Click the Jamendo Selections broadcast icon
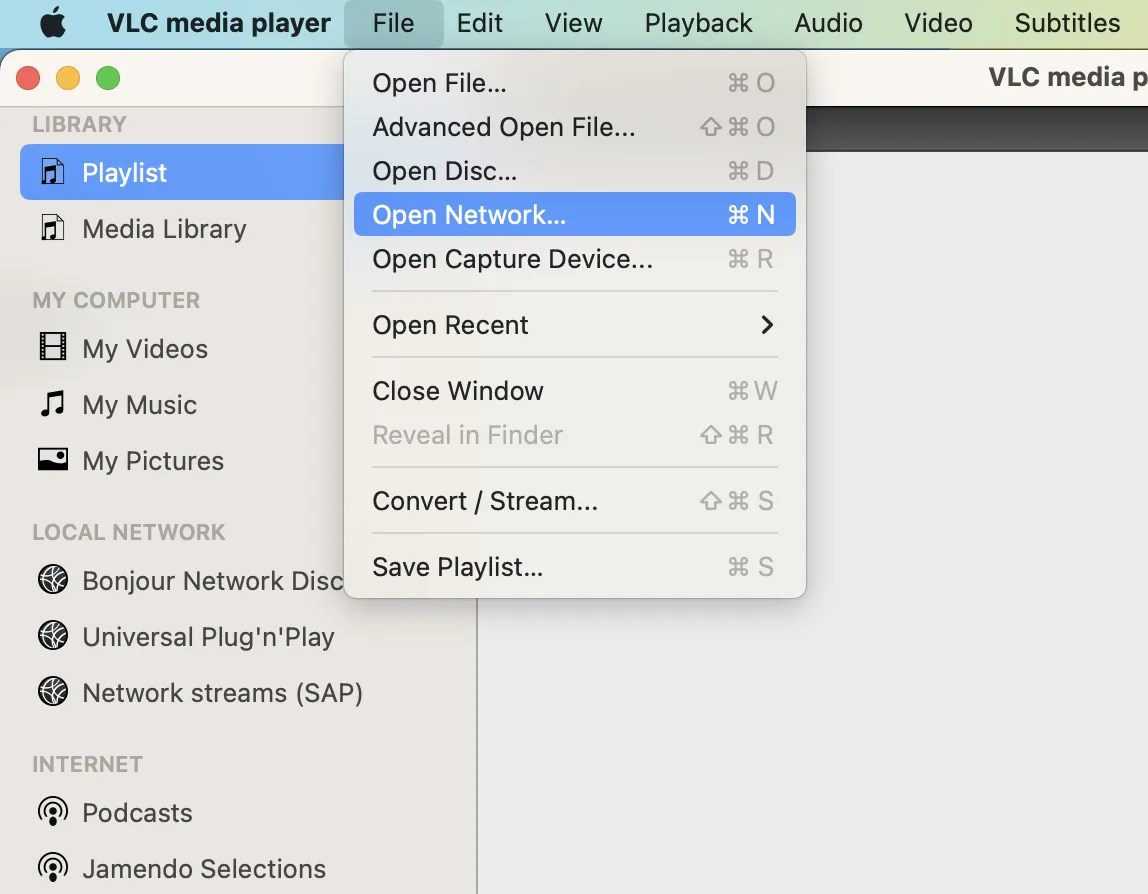1148x894 pixels. pyautogui.click(x=53, y=868)
